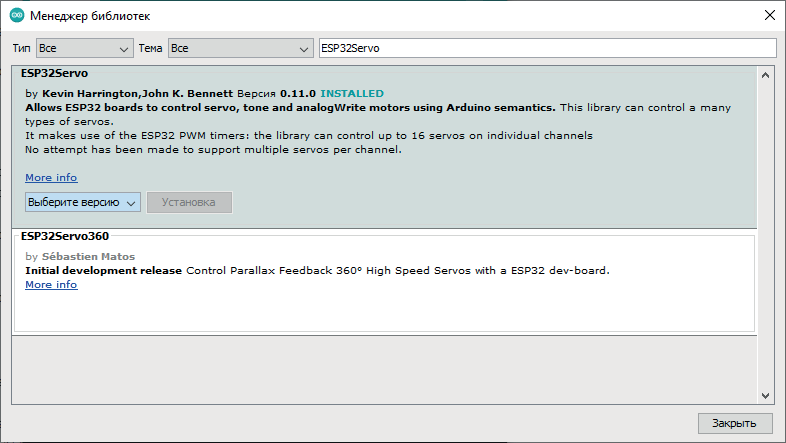Click the Тип dropdown chevron arrow
Screen dimensions: 786x443
(x=124, y=48)
